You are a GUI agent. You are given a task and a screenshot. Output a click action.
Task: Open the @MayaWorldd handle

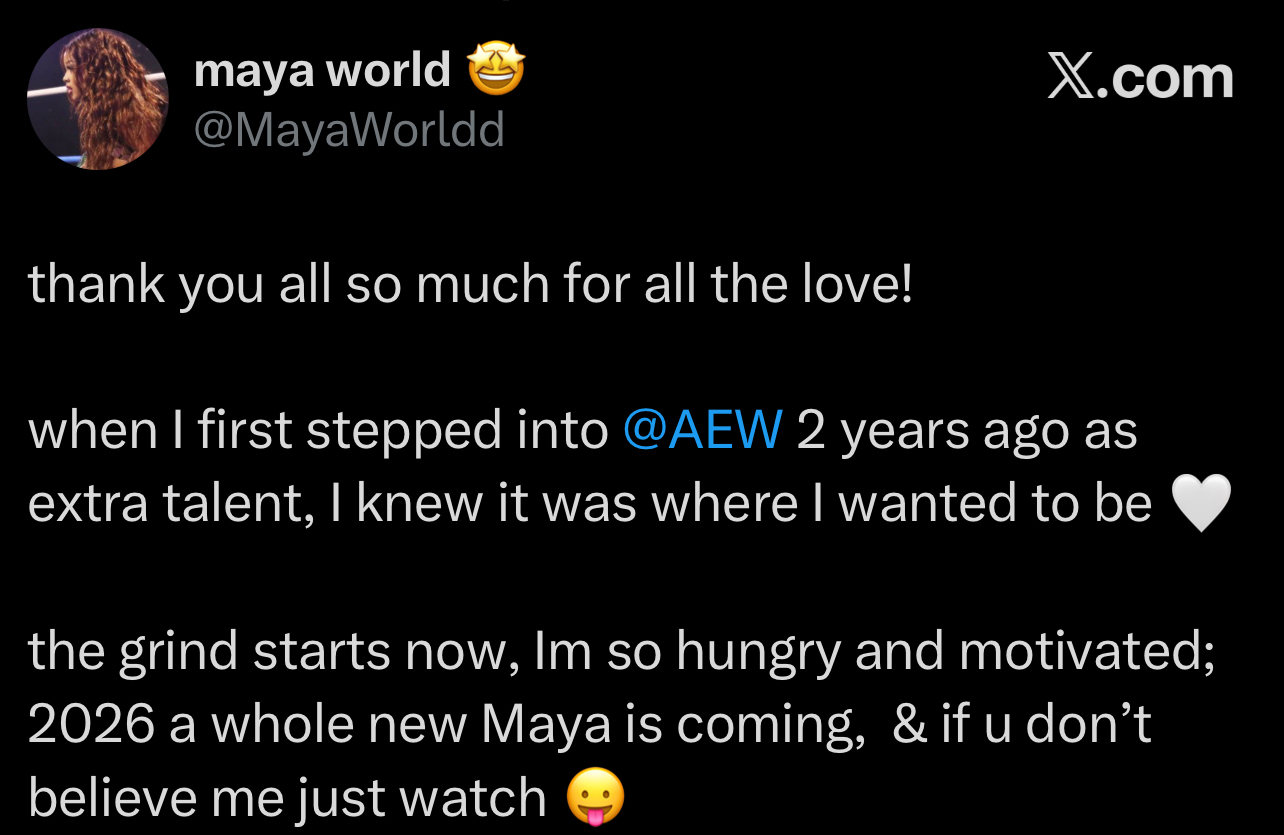348,130
